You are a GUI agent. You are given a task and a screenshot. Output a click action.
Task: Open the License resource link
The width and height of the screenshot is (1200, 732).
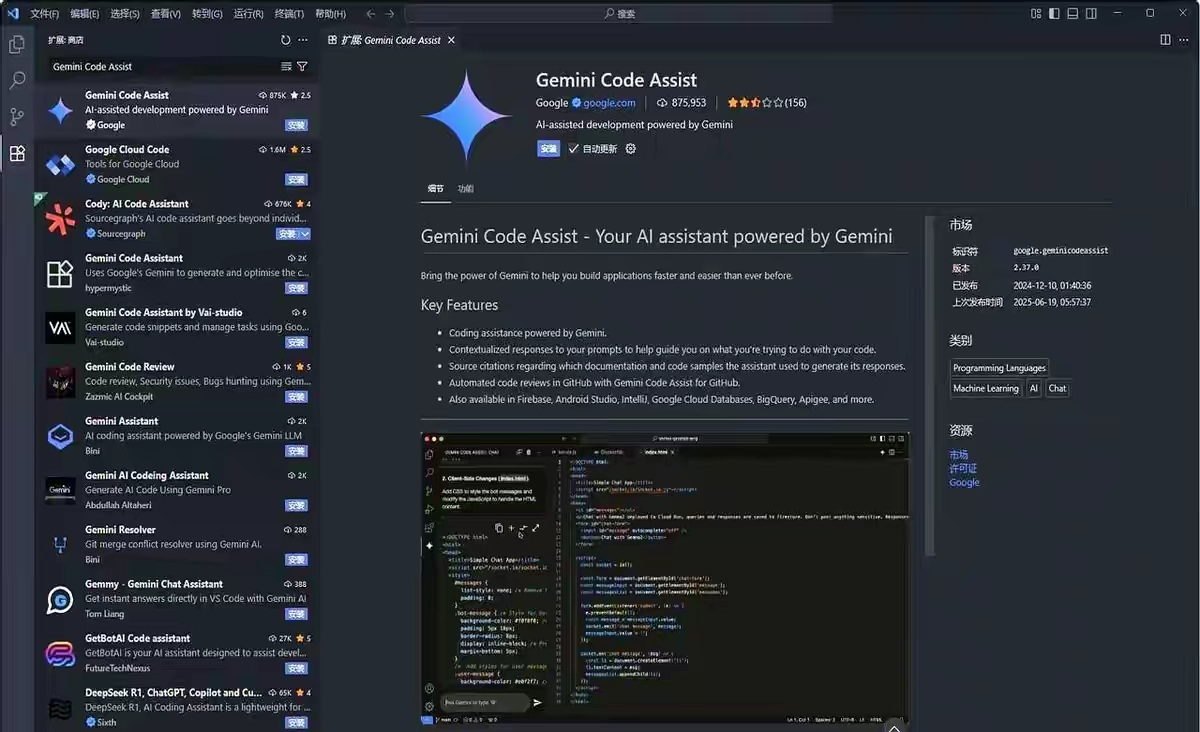point(963,469)
